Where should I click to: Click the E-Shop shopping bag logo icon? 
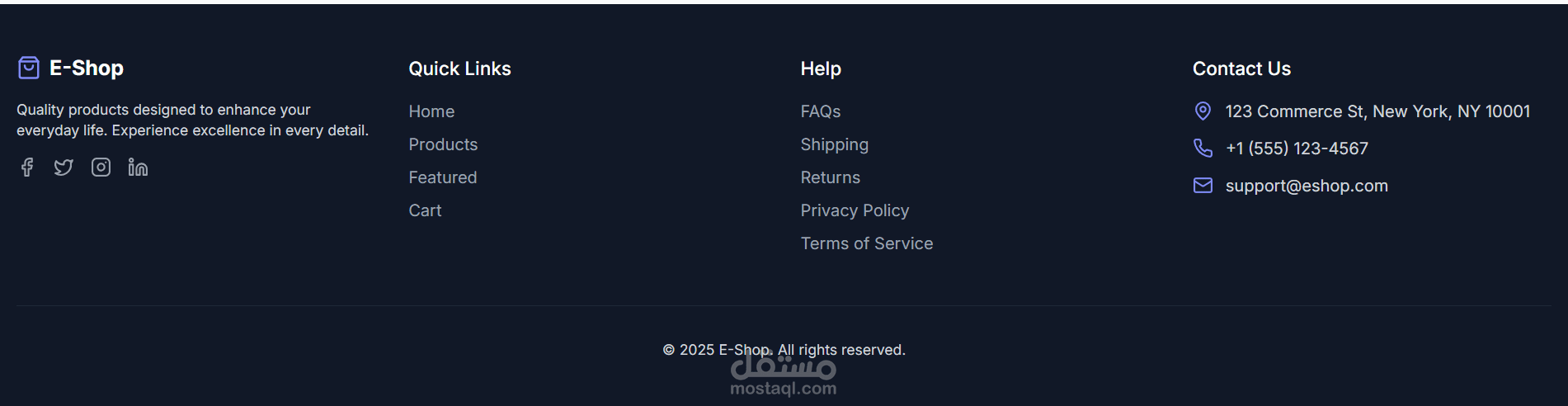click(x=29, y=68)
